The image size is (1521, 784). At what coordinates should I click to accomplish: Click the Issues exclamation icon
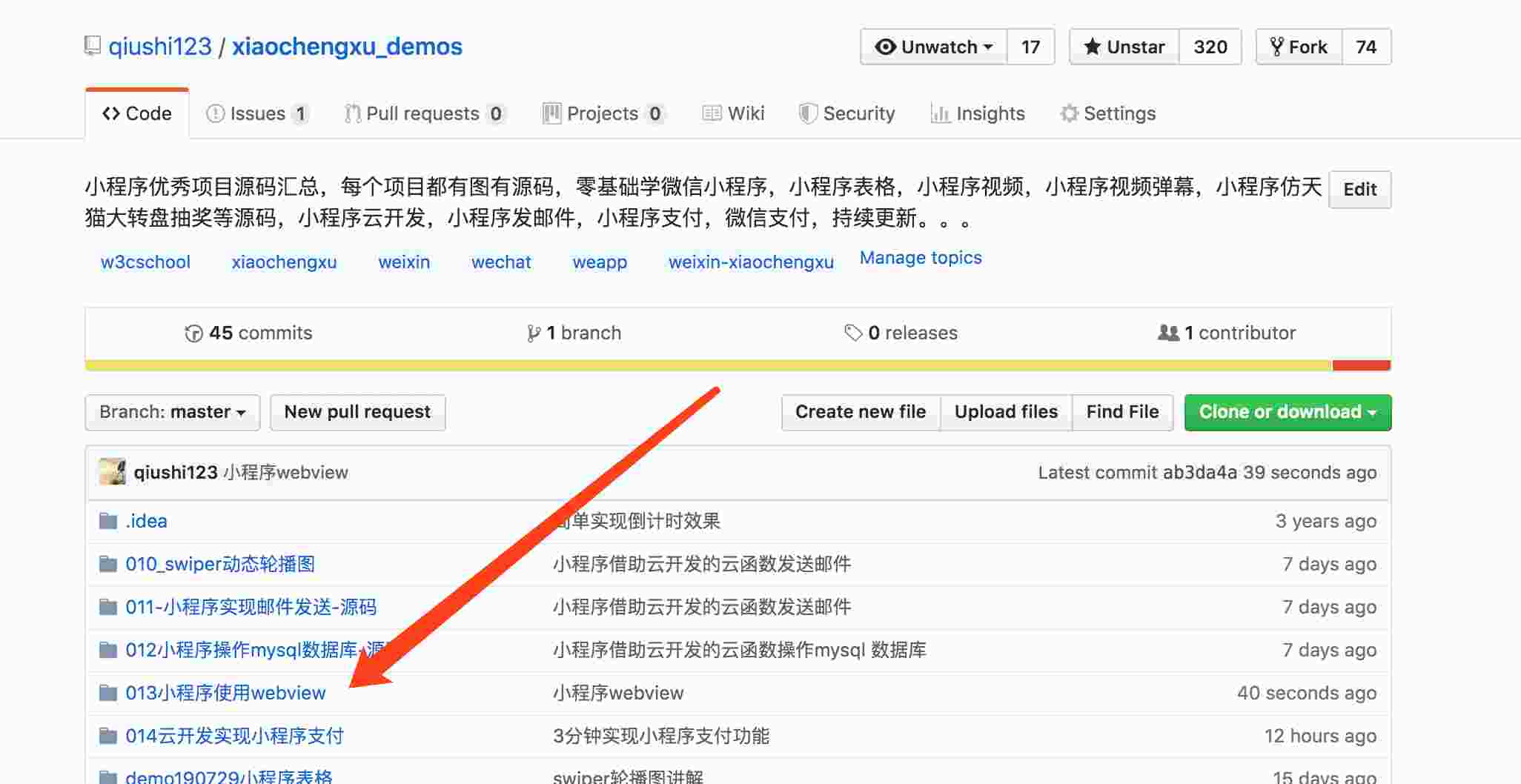(215, 113)
